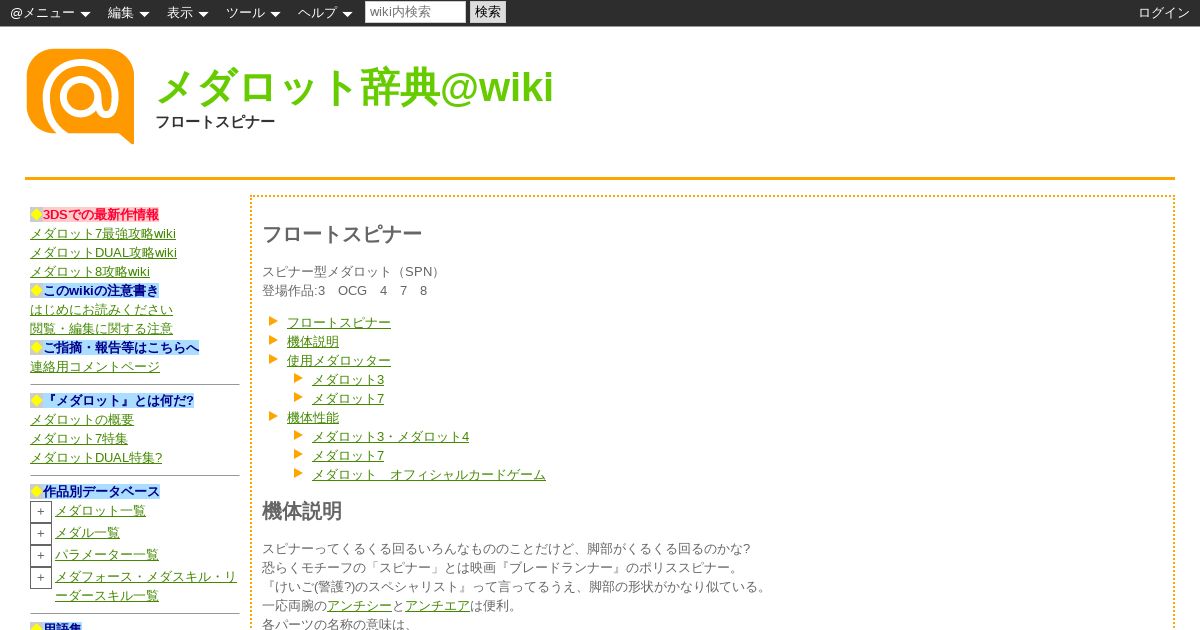Open メダル一覧 sidebar link
Image resolution: width=1200 pixels, height=630 pixels.
coord(87,533)
